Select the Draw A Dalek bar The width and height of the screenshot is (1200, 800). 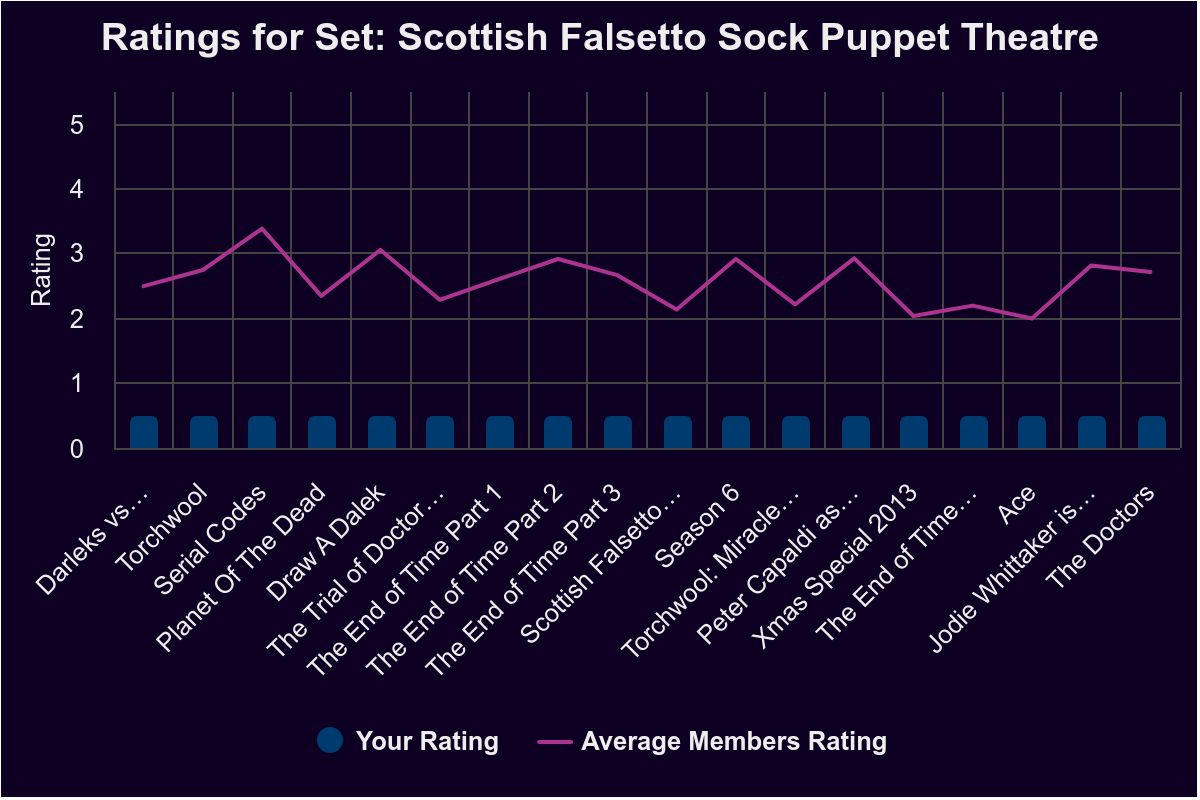tap(382, 432)
